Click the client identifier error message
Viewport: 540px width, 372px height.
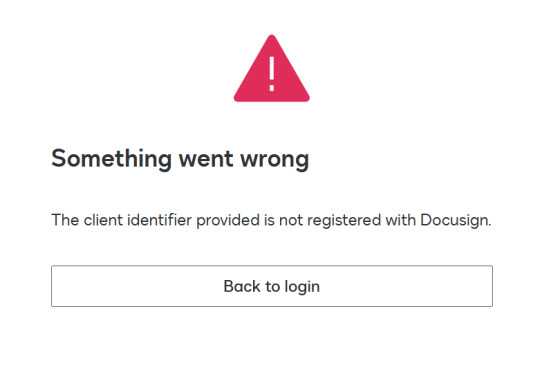(271, 220)
